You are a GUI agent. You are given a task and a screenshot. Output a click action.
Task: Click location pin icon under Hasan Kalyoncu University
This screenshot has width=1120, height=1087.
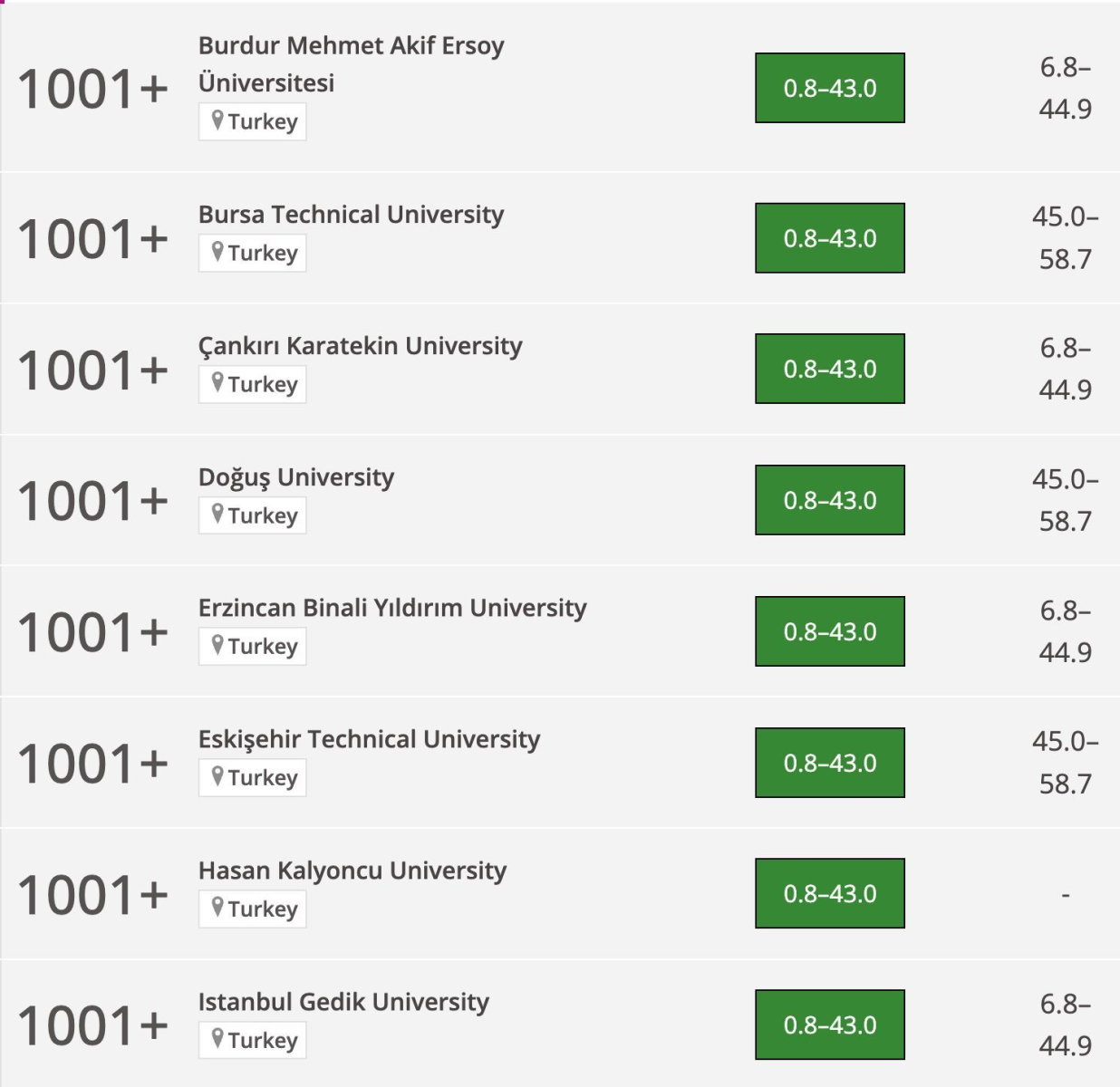click(217, 908)
